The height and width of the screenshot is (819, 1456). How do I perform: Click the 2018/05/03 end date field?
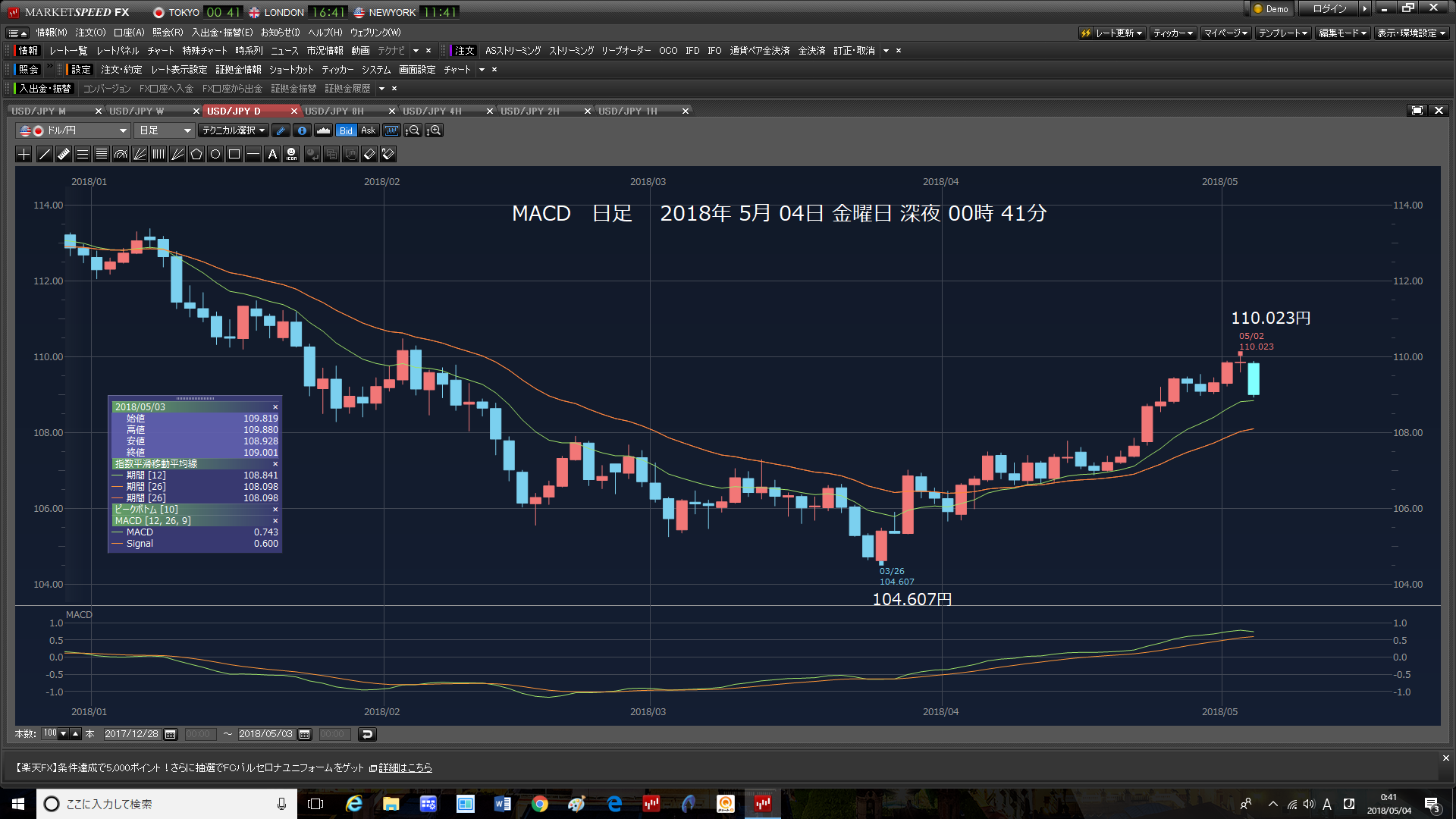click(x=266, y=734)
